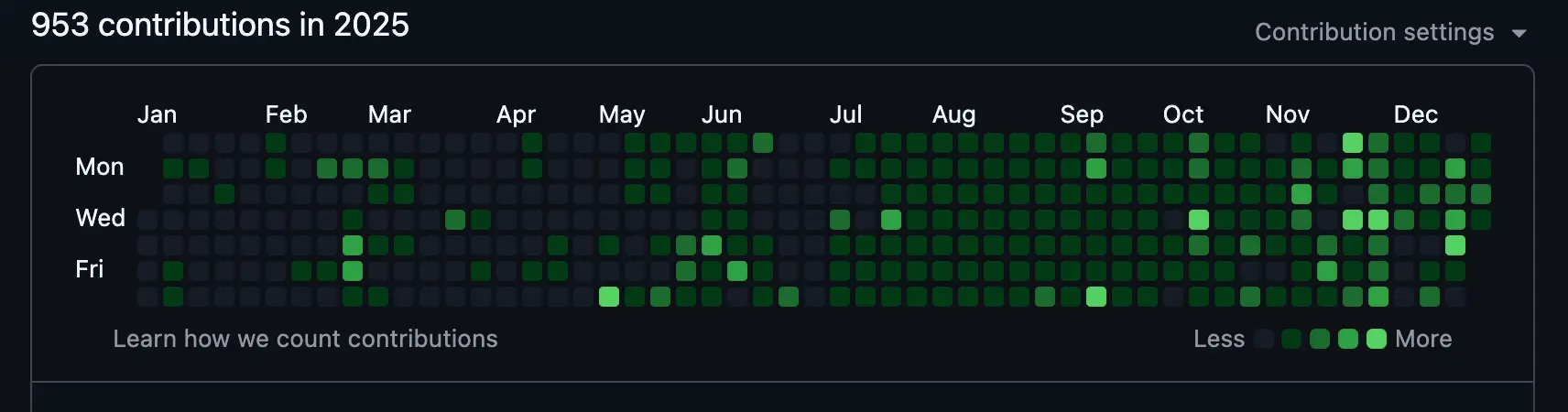Click the darkest legend swatch next to Less
Image resolution: width=1568 pixels, height=412 pixels.
point(1264,339)
